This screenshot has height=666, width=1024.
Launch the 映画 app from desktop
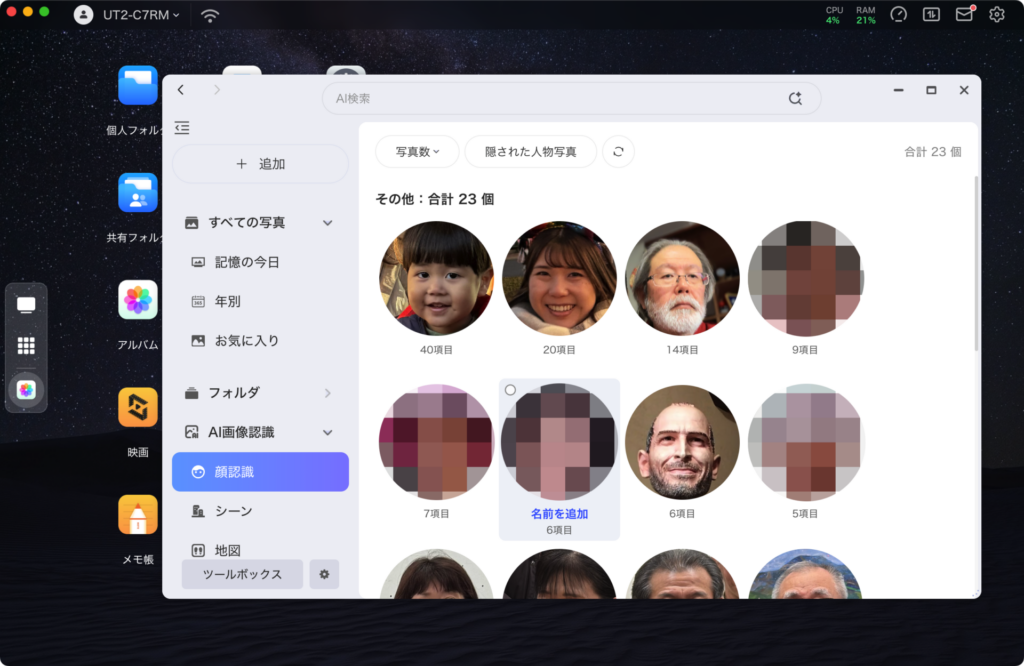pyautogui.click(x=138, y=407)
